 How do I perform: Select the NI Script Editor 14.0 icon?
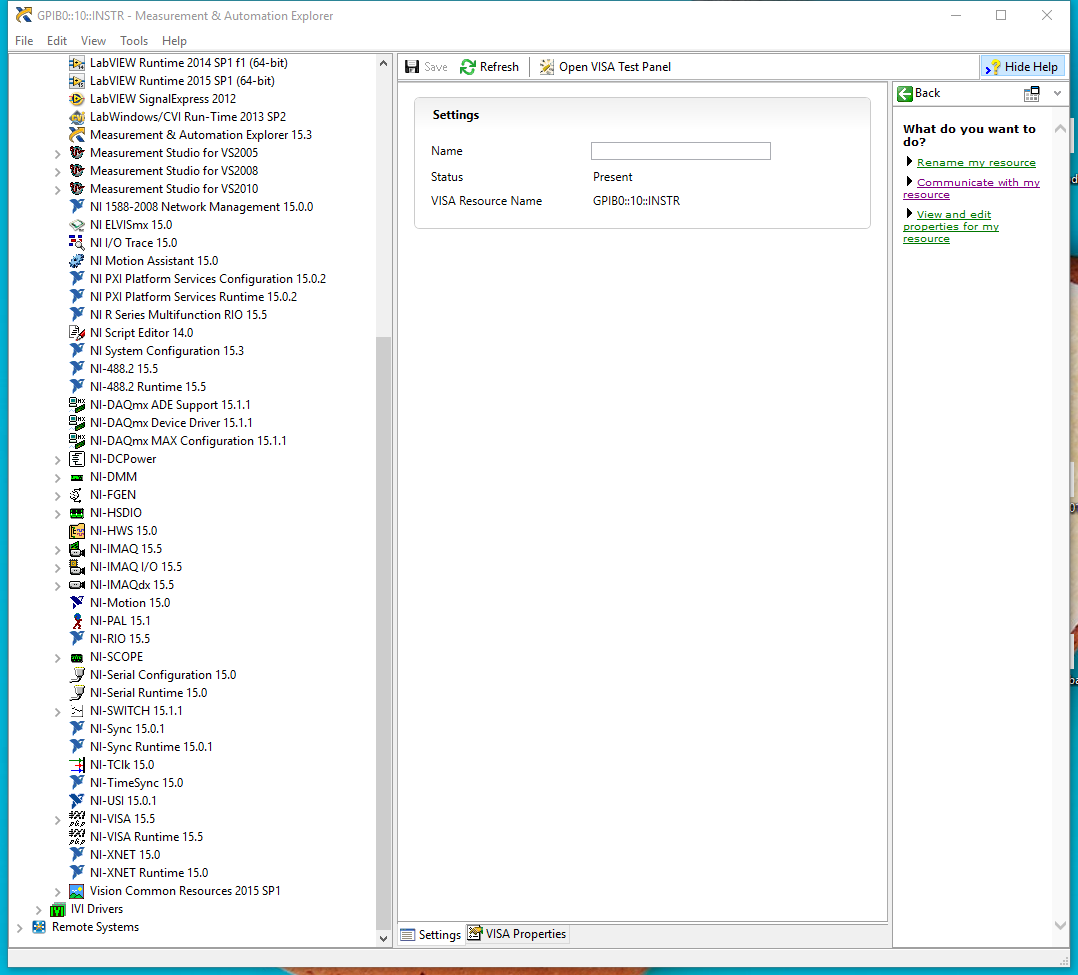coord(77,333)
